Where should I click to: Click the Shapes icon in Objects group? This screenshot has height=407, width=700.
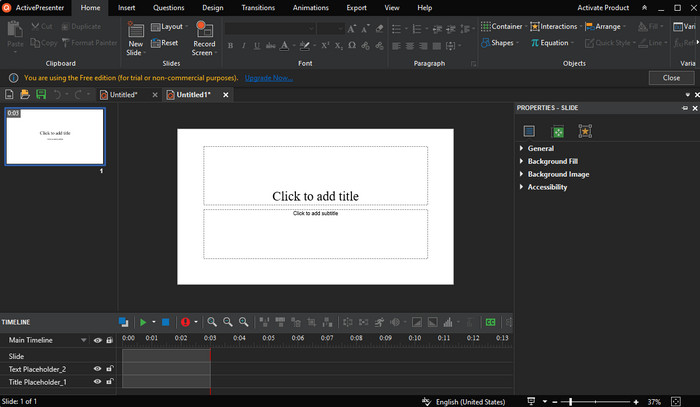click(486, 43)
